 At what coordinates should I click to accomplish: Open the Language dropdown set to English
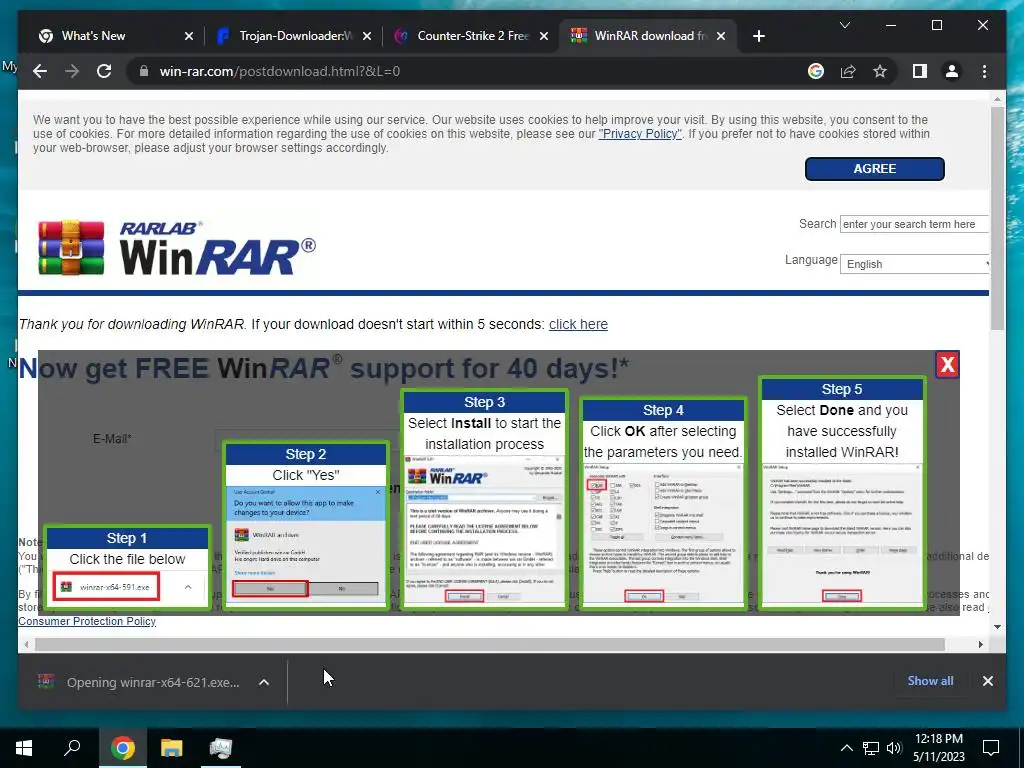click(x=914, y=264)
